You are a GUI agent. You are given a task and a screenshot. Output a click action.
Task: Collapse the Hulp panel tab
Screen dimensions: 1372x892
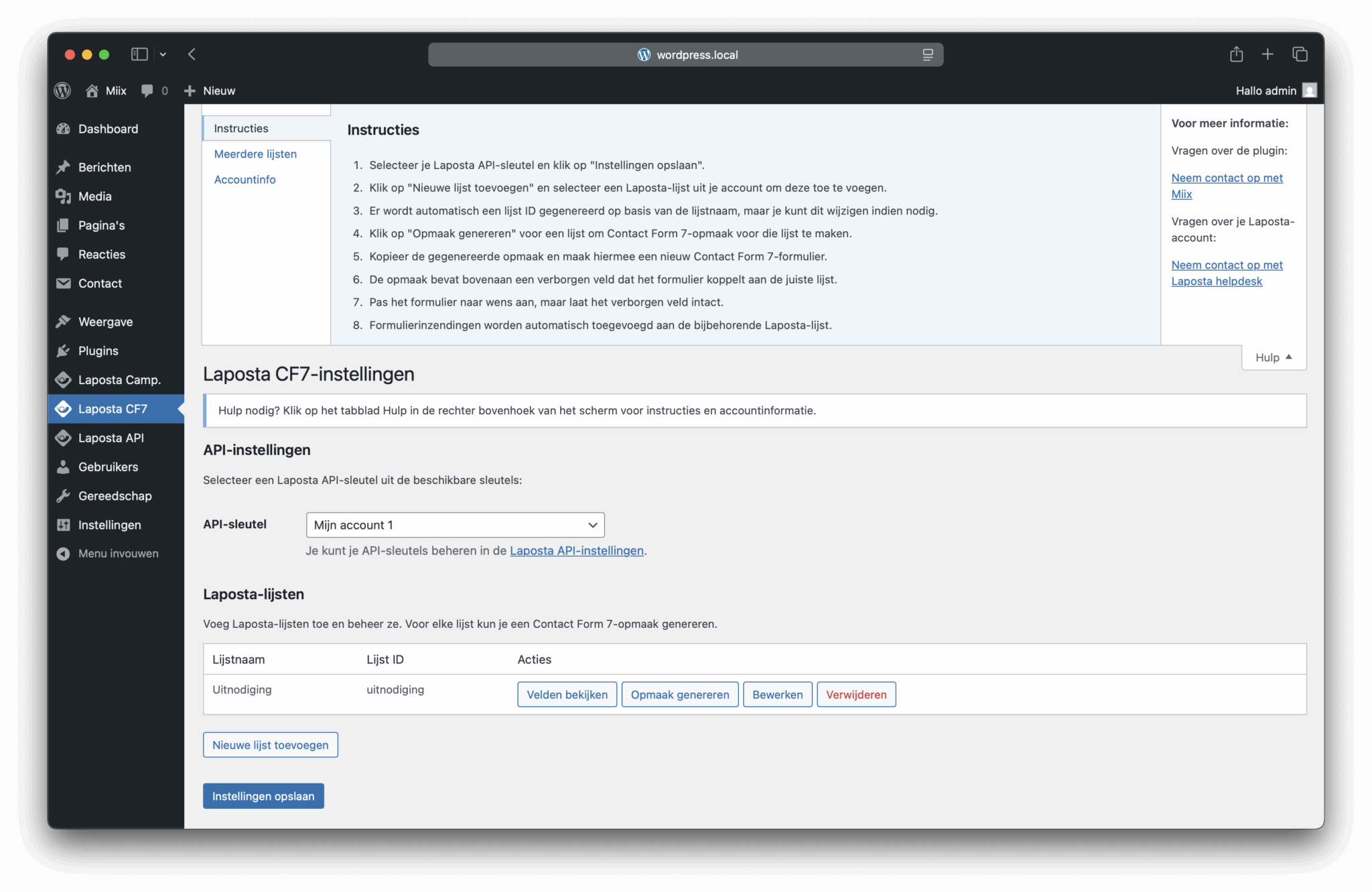(1274, 357)
